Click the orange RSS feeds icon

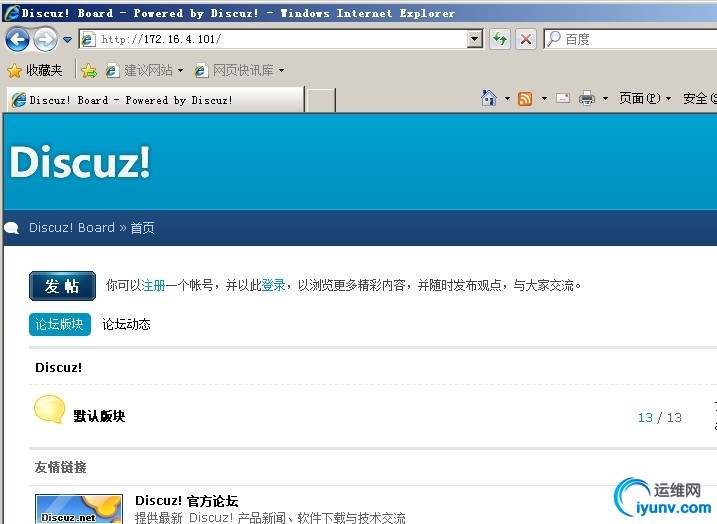coord(525,98)
